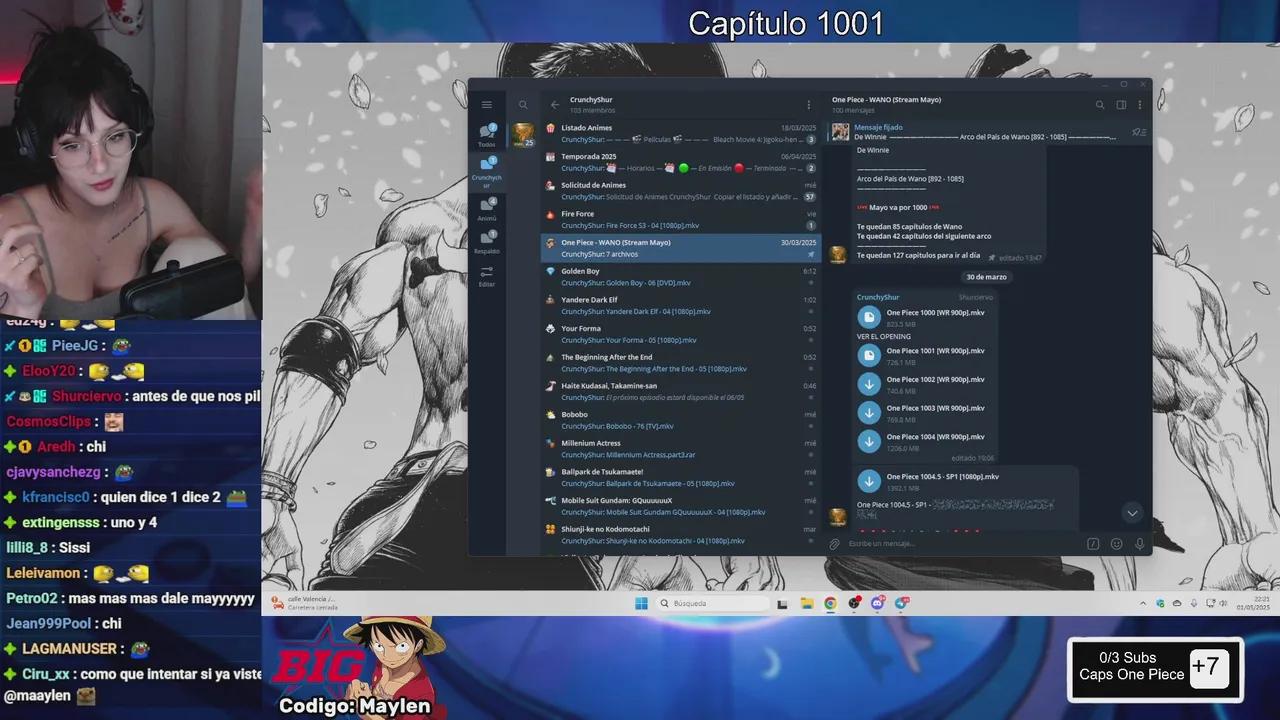Search within the One Piece chat
Screen dimensions: 1280x720
click(1100, 105)
